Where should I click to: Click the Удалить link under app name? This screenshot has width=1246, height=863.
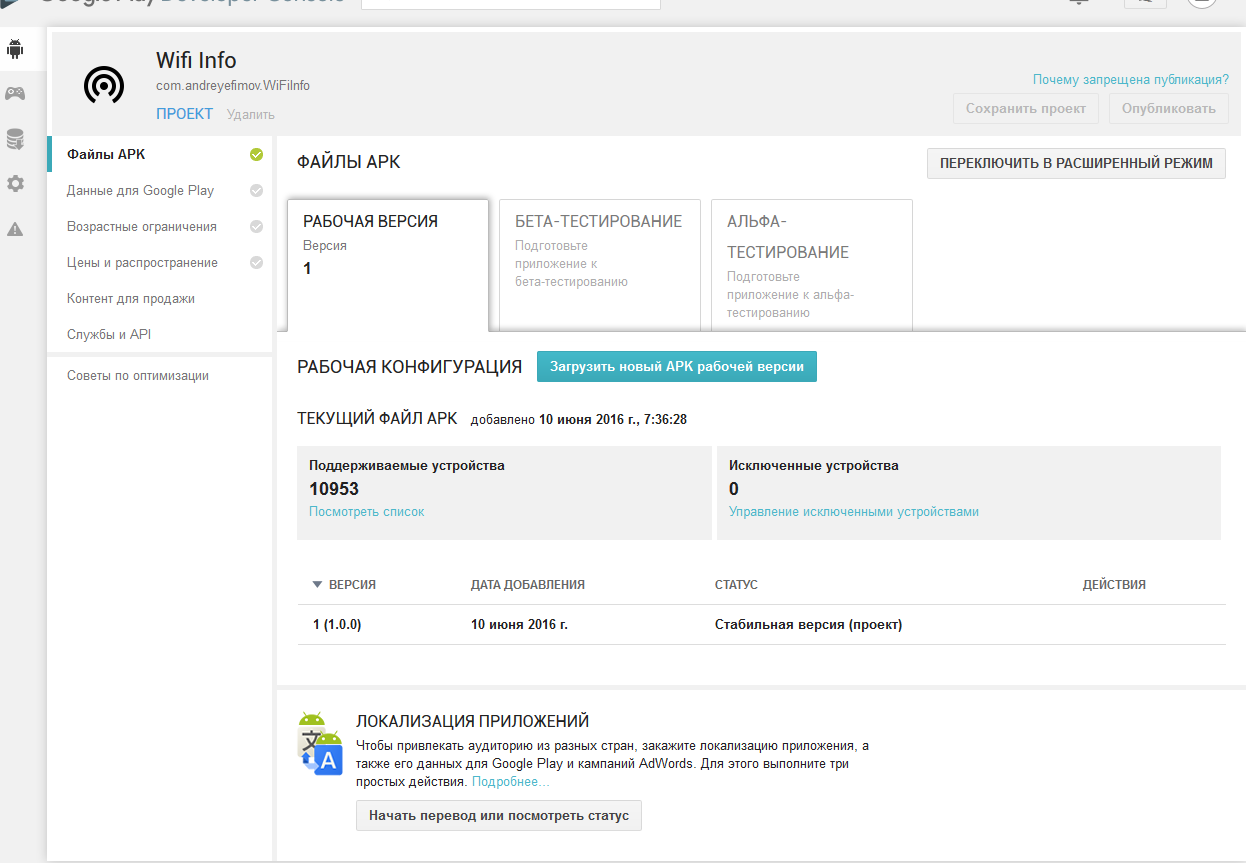(251, 115)
